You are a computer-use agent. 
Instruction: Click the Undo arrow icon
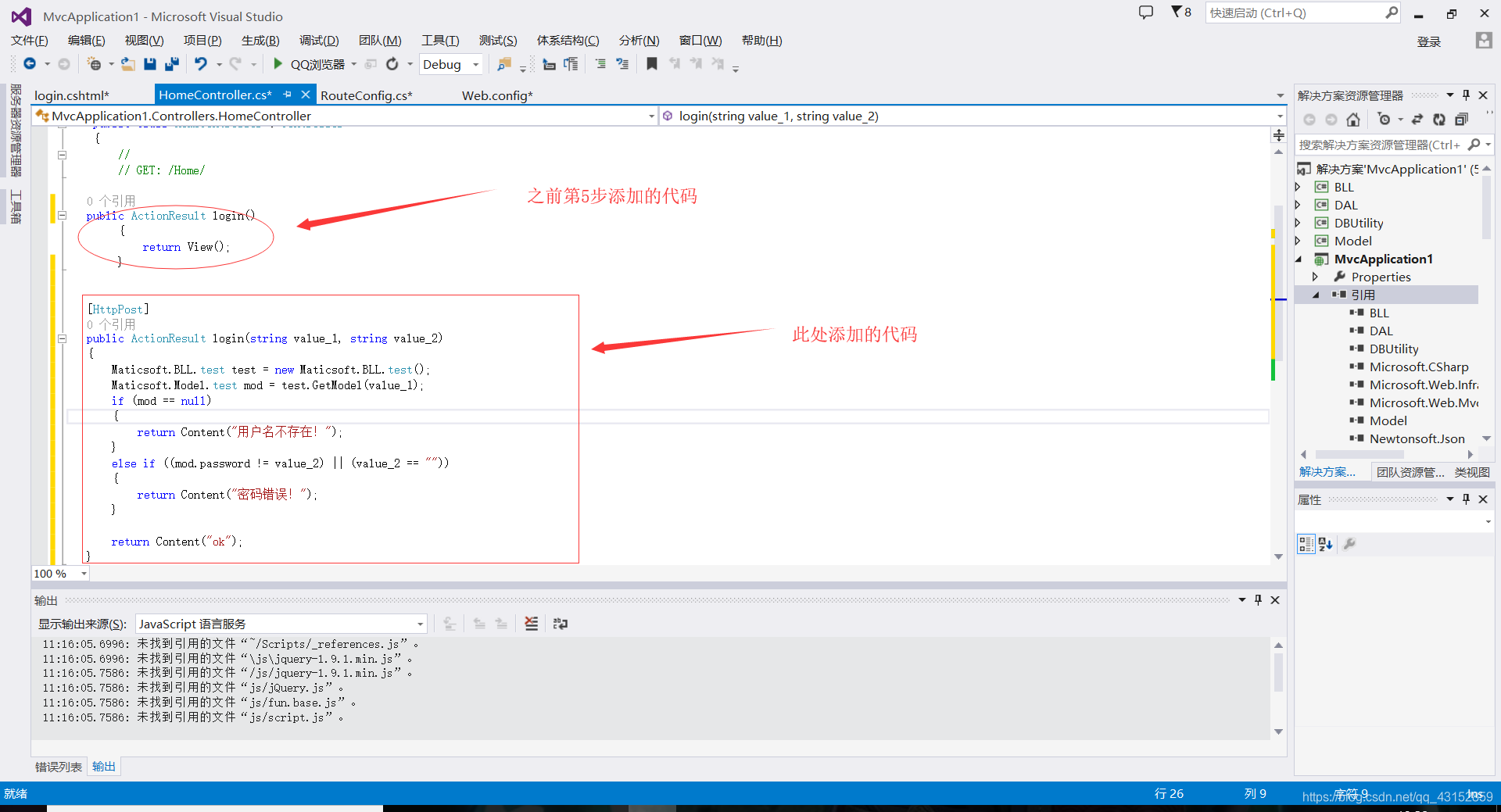(201, 64)
